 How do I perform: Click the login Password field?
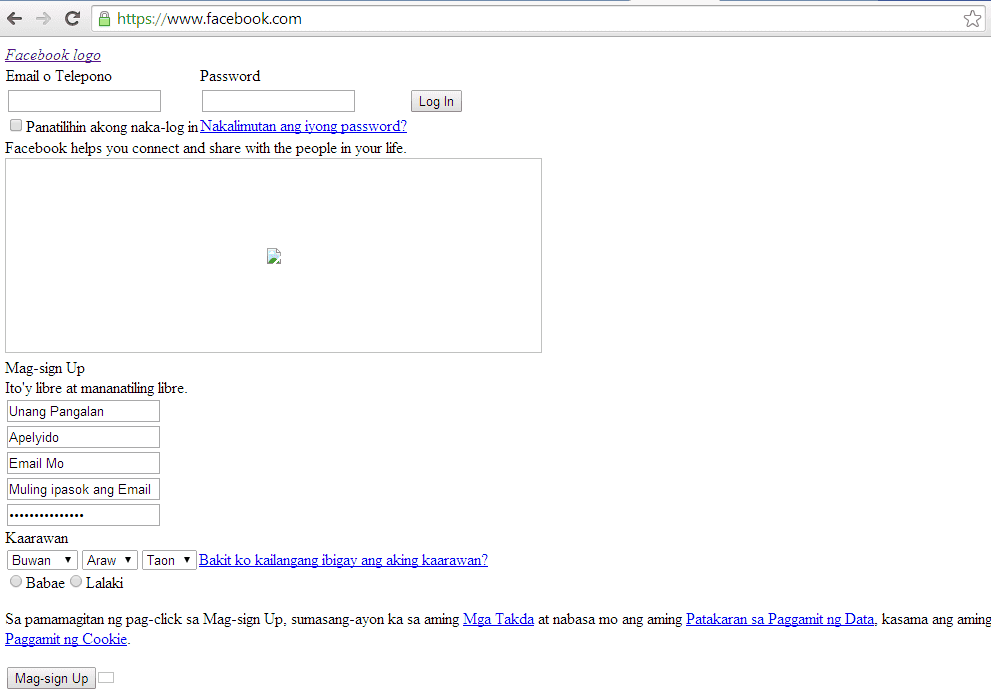click(x=278, y=101)
